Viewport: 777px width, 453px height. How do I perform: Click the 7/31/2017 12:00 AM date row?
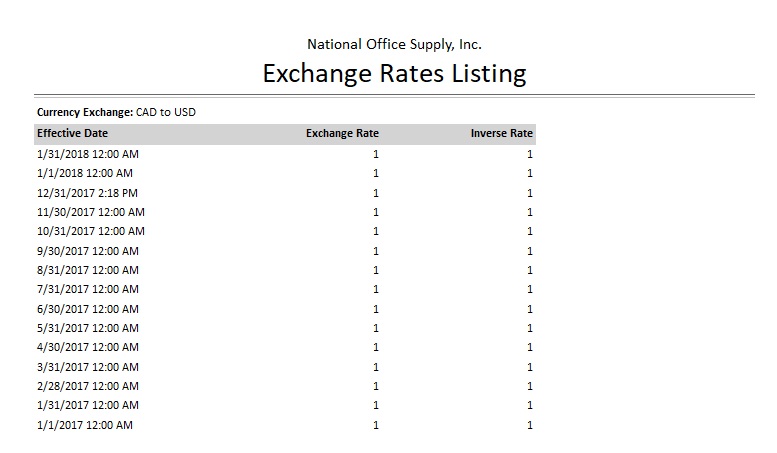87,289
